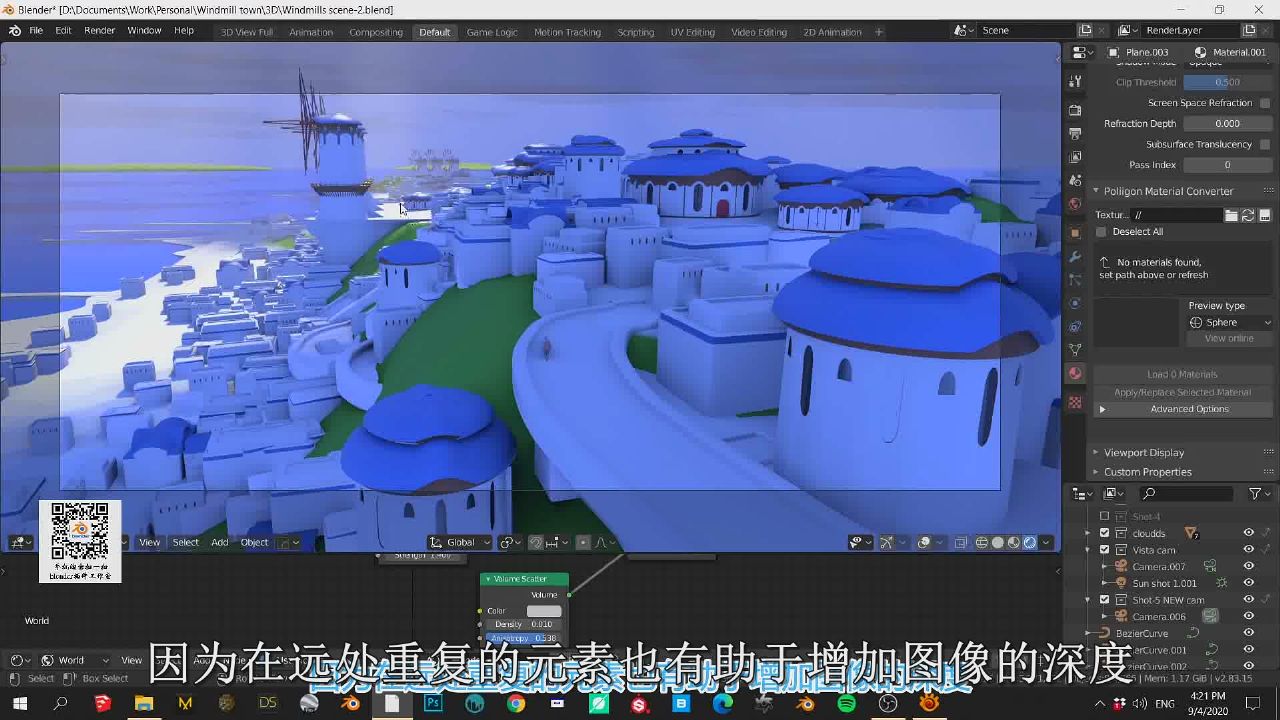1280x720 pixels.
Task: Toggle the Subsurface Translucency checkbox
Action: click(x=1265, y=144)
